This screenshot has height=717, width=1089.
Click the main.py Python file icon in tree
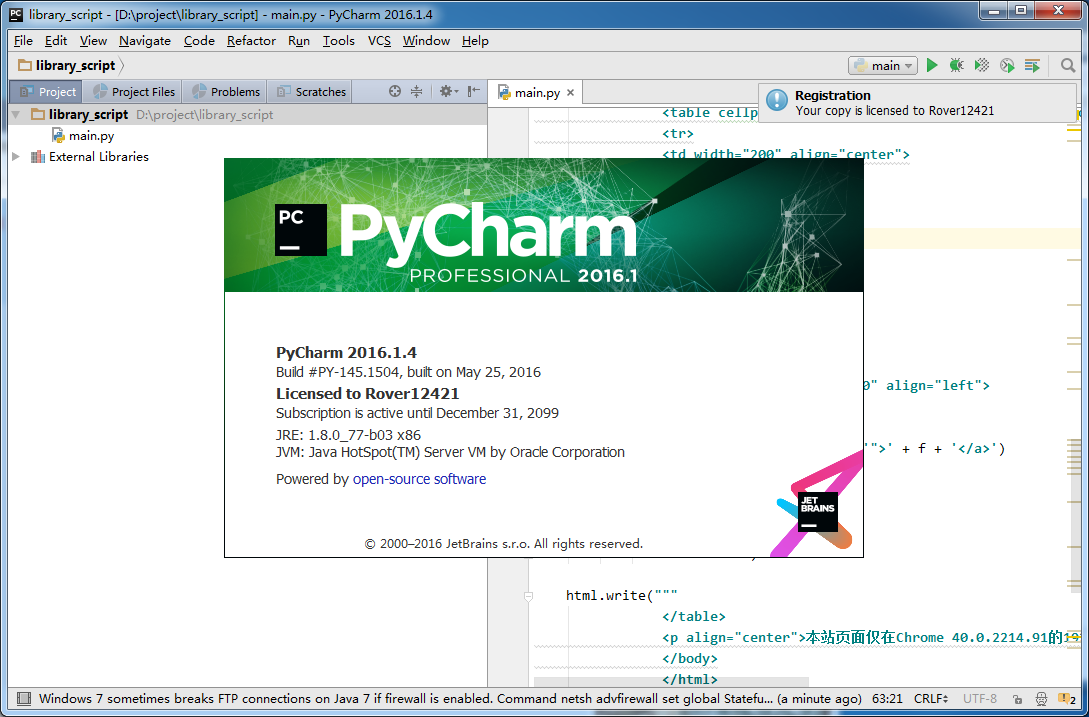(58, 135)
